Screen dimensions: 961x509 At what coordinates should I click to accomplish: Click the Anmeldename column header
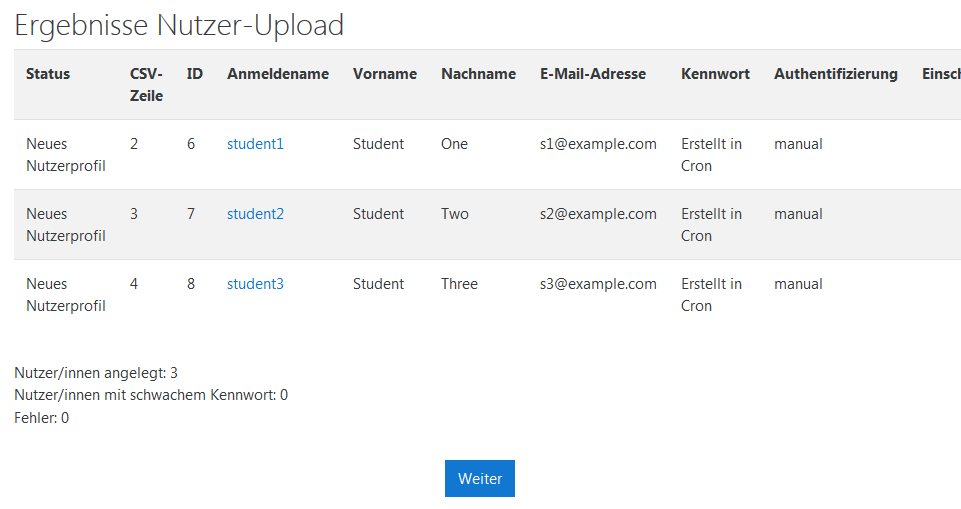click(x=278, y=74)
